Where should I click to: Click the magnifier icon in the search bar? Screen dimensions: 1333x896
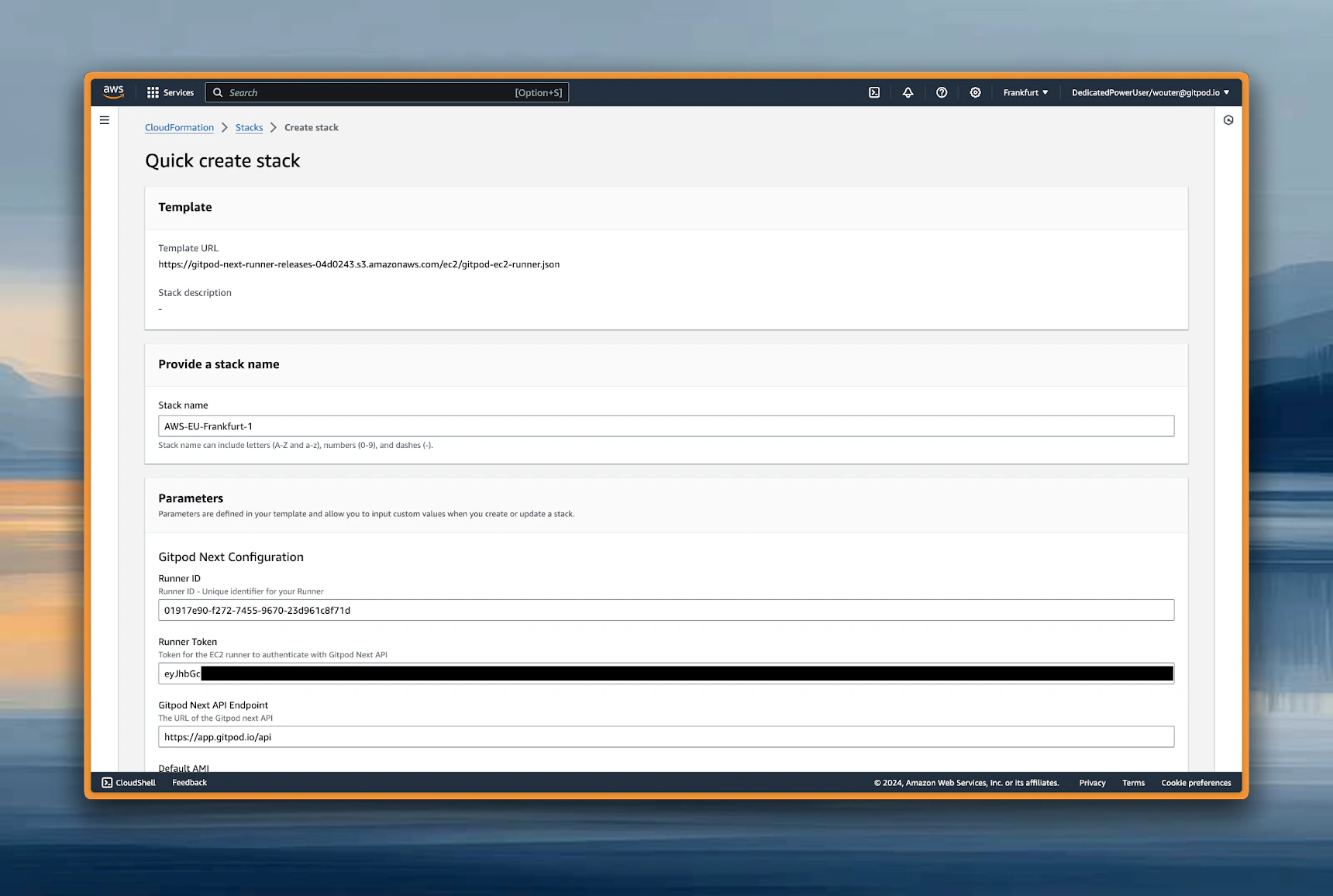click(218, 92)
